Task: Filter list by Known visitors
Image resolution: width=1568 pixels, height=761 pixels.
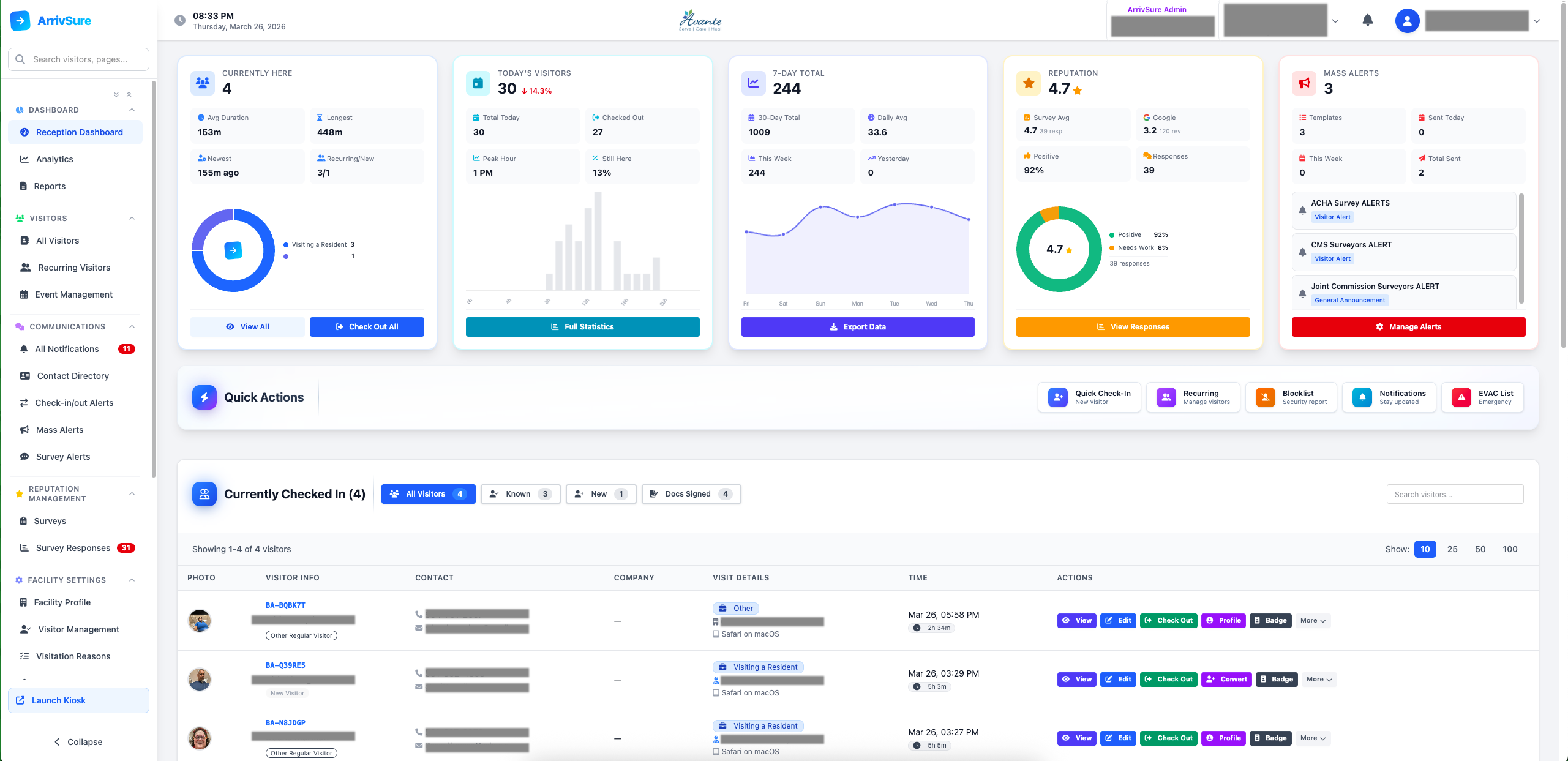Action: (520, 494)
